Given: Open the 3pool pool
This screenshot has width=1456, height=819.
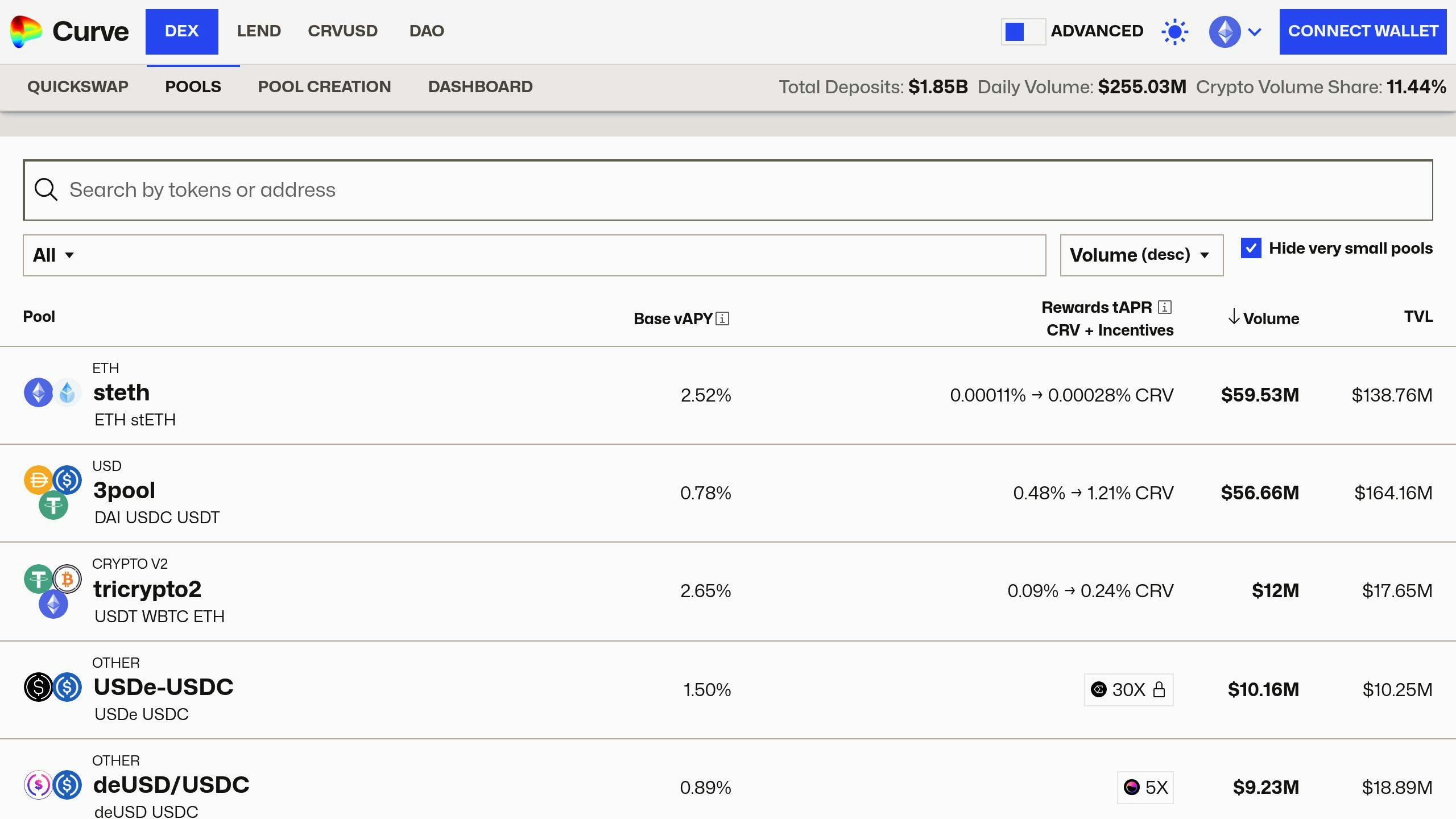Looking at the screenshot, I should pos(728,493).
